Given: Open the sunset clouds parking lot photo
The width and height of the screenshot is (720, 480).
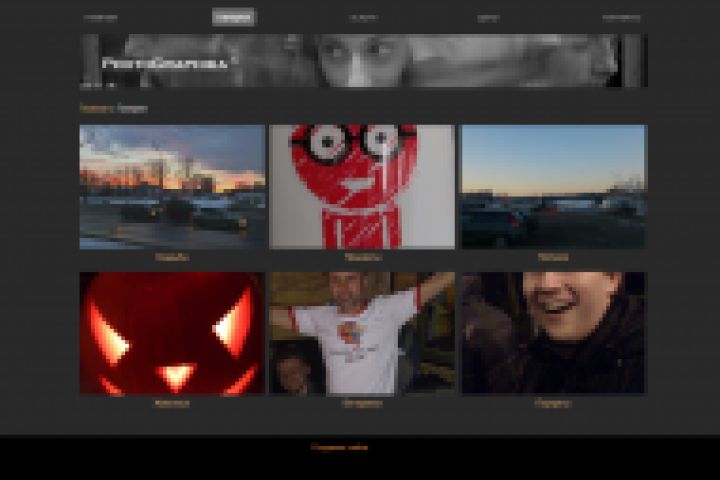Looking at the screenshot, I should [x=172, y=187].
